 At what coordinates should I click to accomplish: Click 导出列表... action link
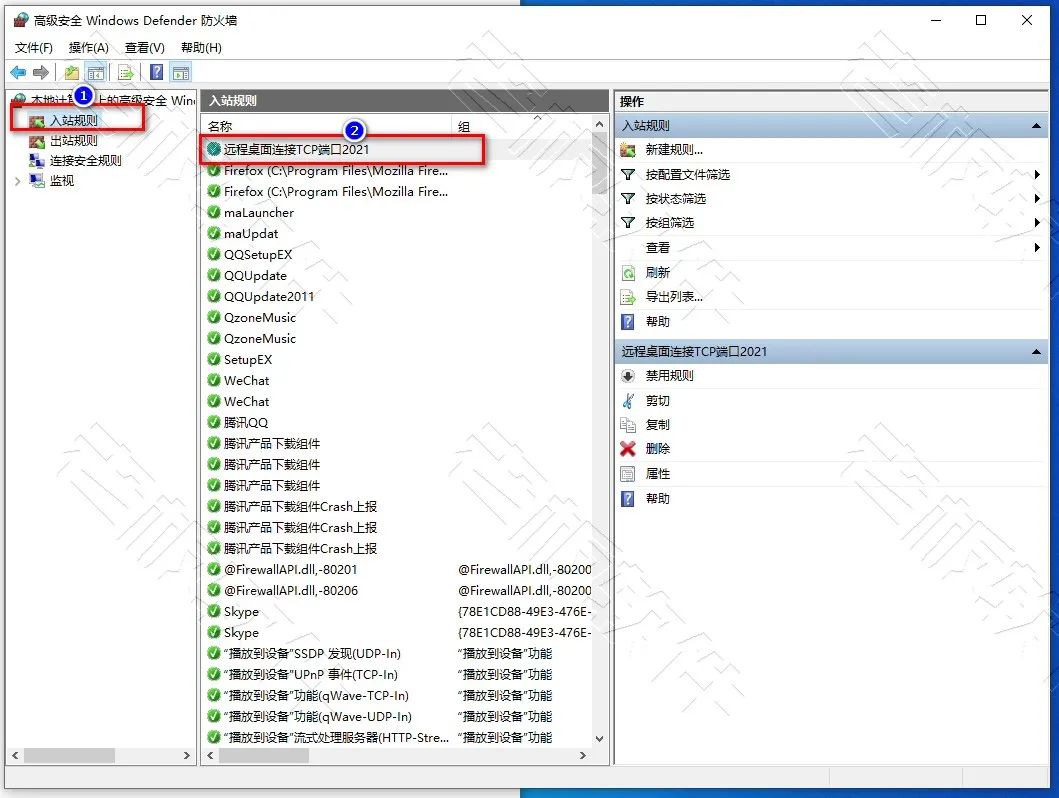[674, 297]
